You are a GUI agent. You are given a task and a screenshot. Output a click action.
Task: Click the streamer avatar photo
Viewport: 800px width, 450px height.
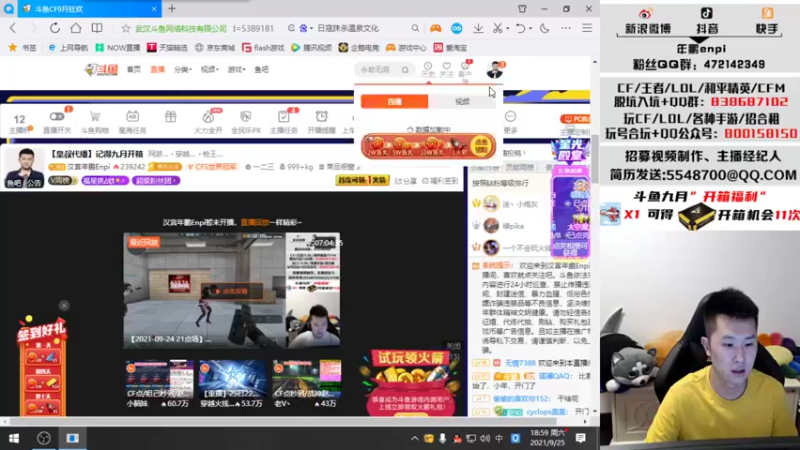[x=23, y=168]
